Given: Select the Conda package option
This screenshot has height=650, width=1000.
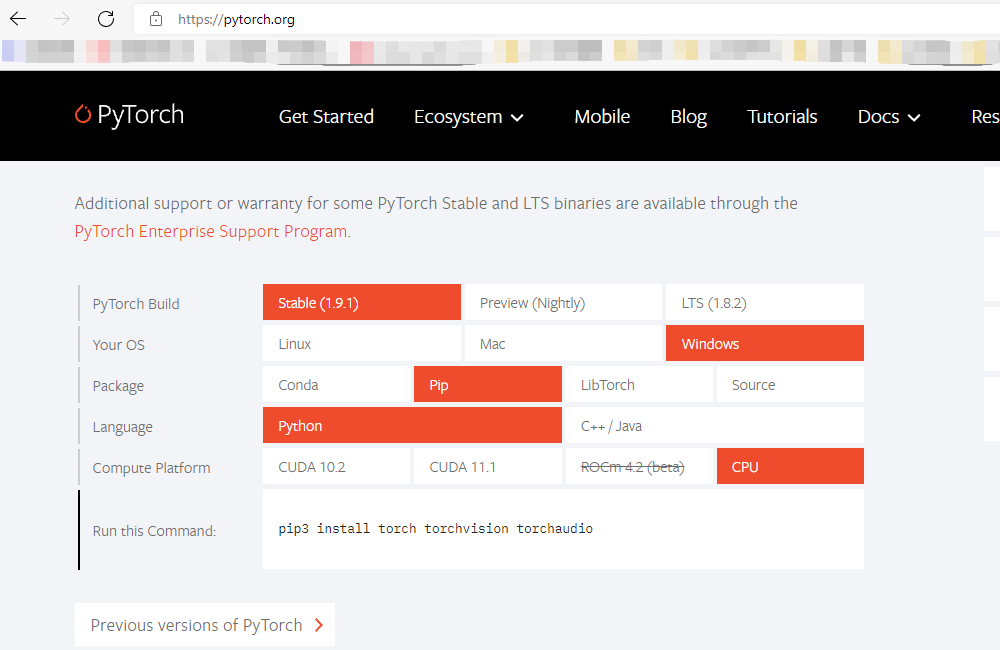Looking at the screenshot, I should tap(336, 384).
